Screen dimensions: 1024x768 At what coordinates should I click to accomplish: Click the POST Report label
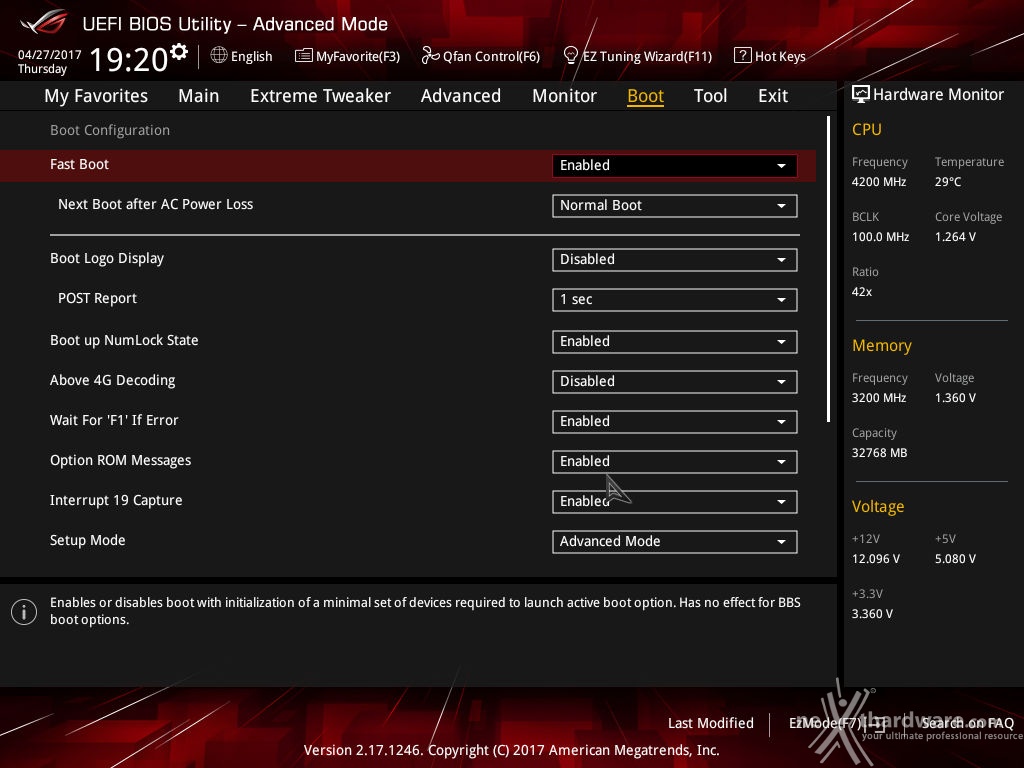[97, 298]
